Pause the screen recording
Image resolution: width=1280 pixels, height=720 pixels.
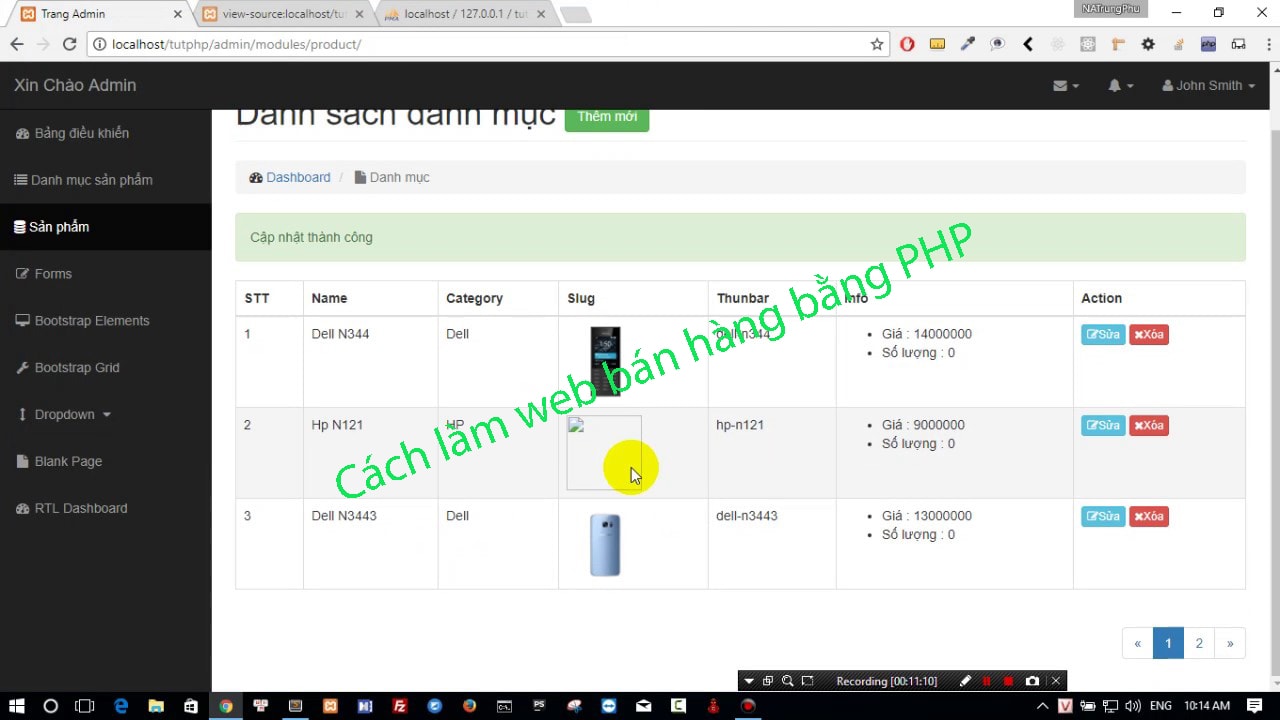[987, 681]
